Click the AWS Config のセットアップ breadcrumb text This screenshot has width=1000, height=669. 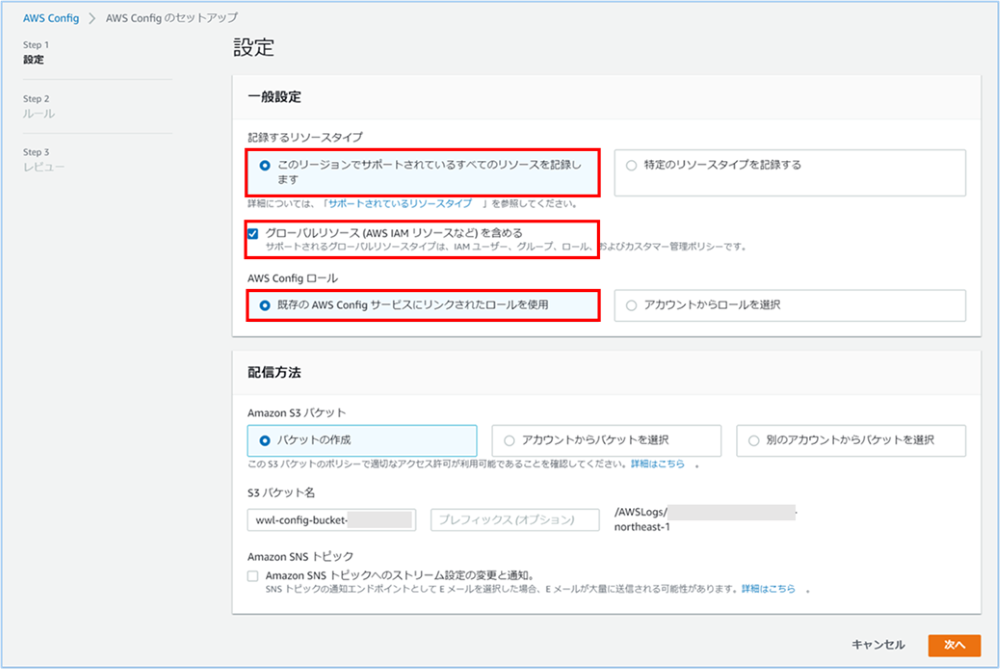point(172,18)
